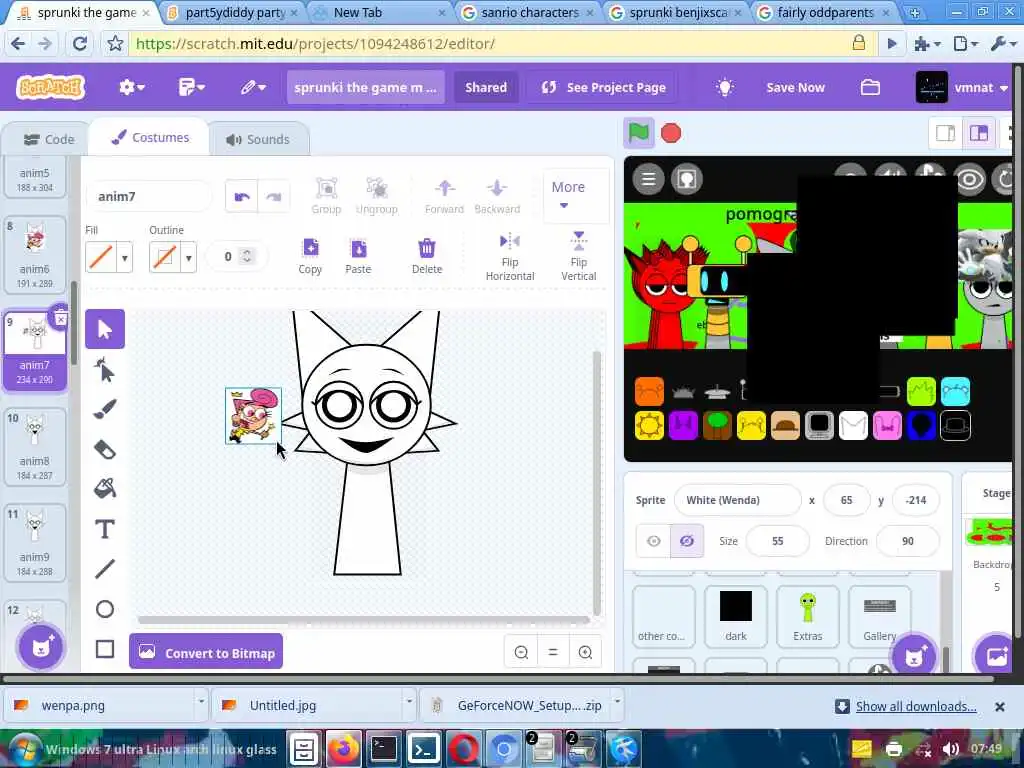
Task: Open the Scratch logo home link
Action: (51, 87)
